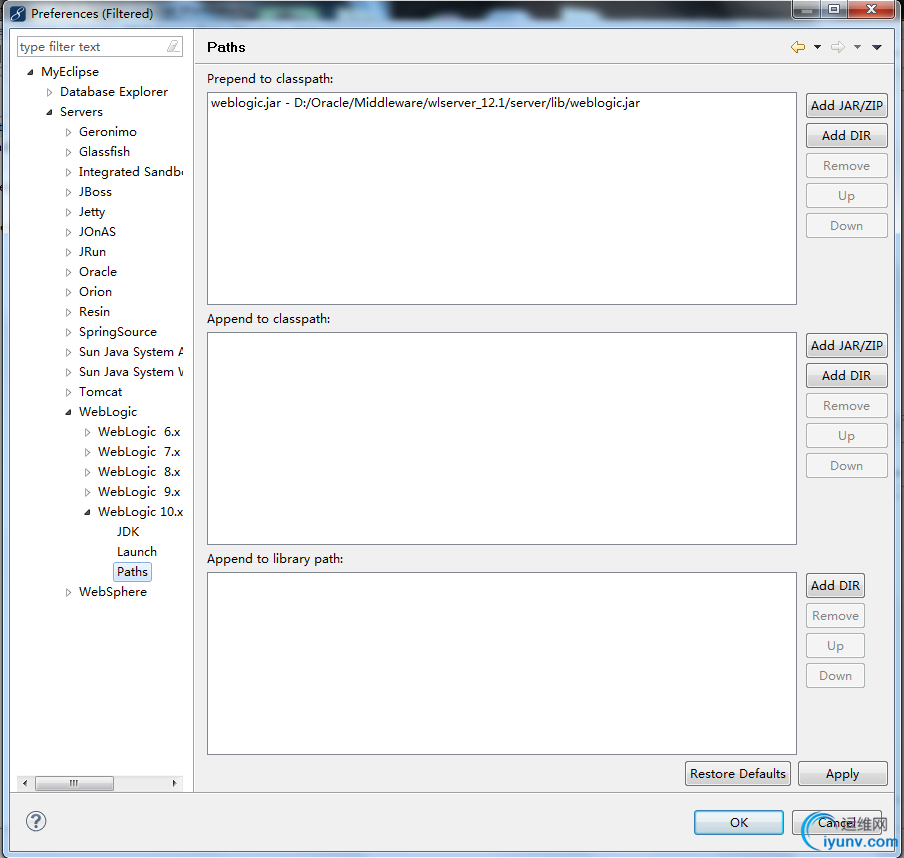Viewport: 904px width, 858px height.
Task: Click Remove for prepend classpath
Action: pyautogui.click(x=846, y=165)
